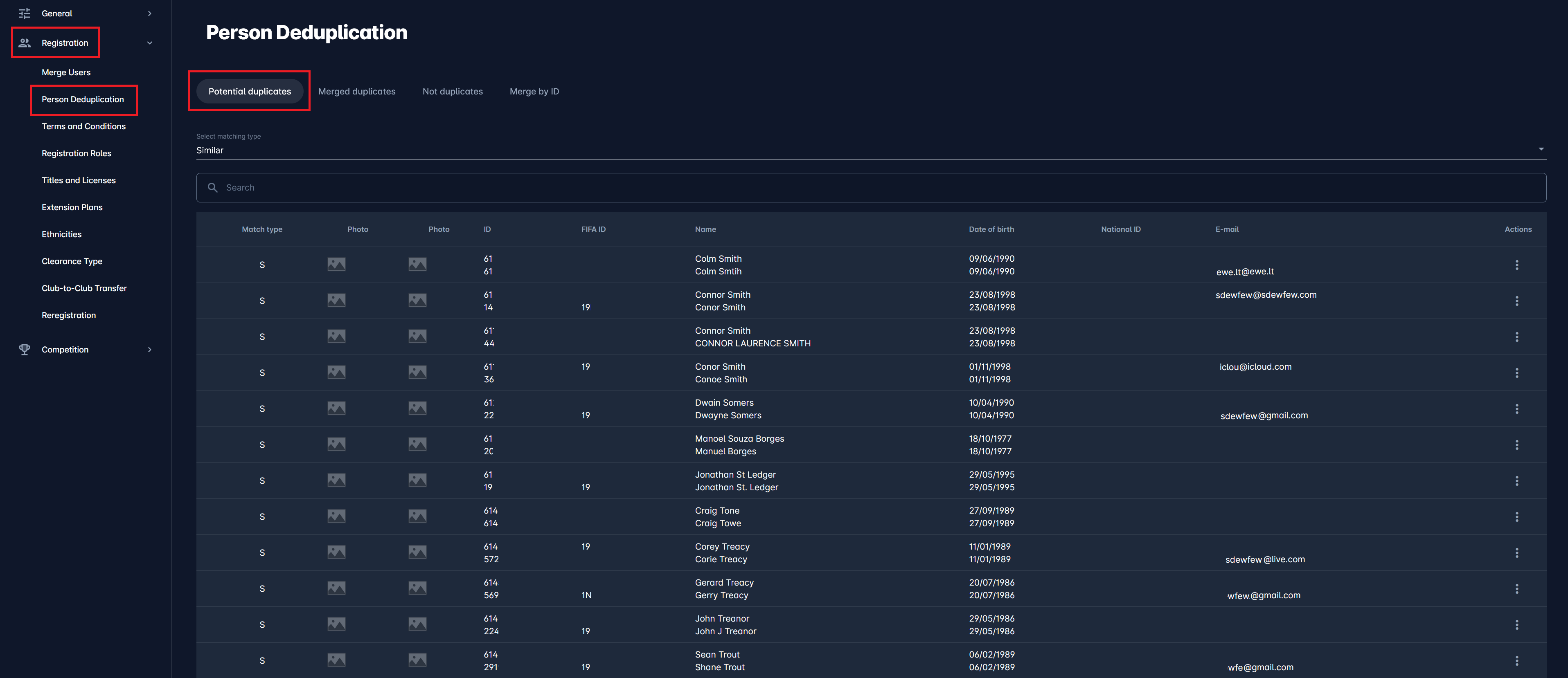Click the General settings sliders icon
This screenshot has width=1568, height=678.
click(25, 13)
